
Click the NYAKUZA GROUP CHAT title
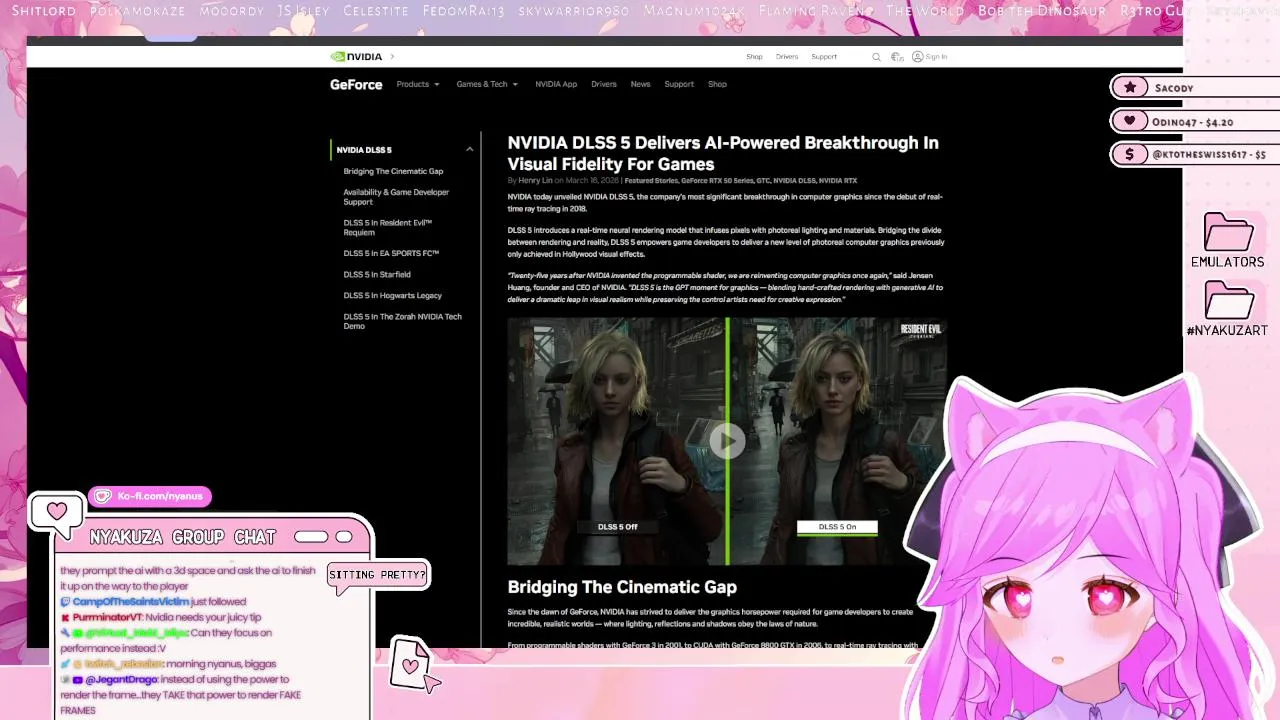(x=182, y=538)
